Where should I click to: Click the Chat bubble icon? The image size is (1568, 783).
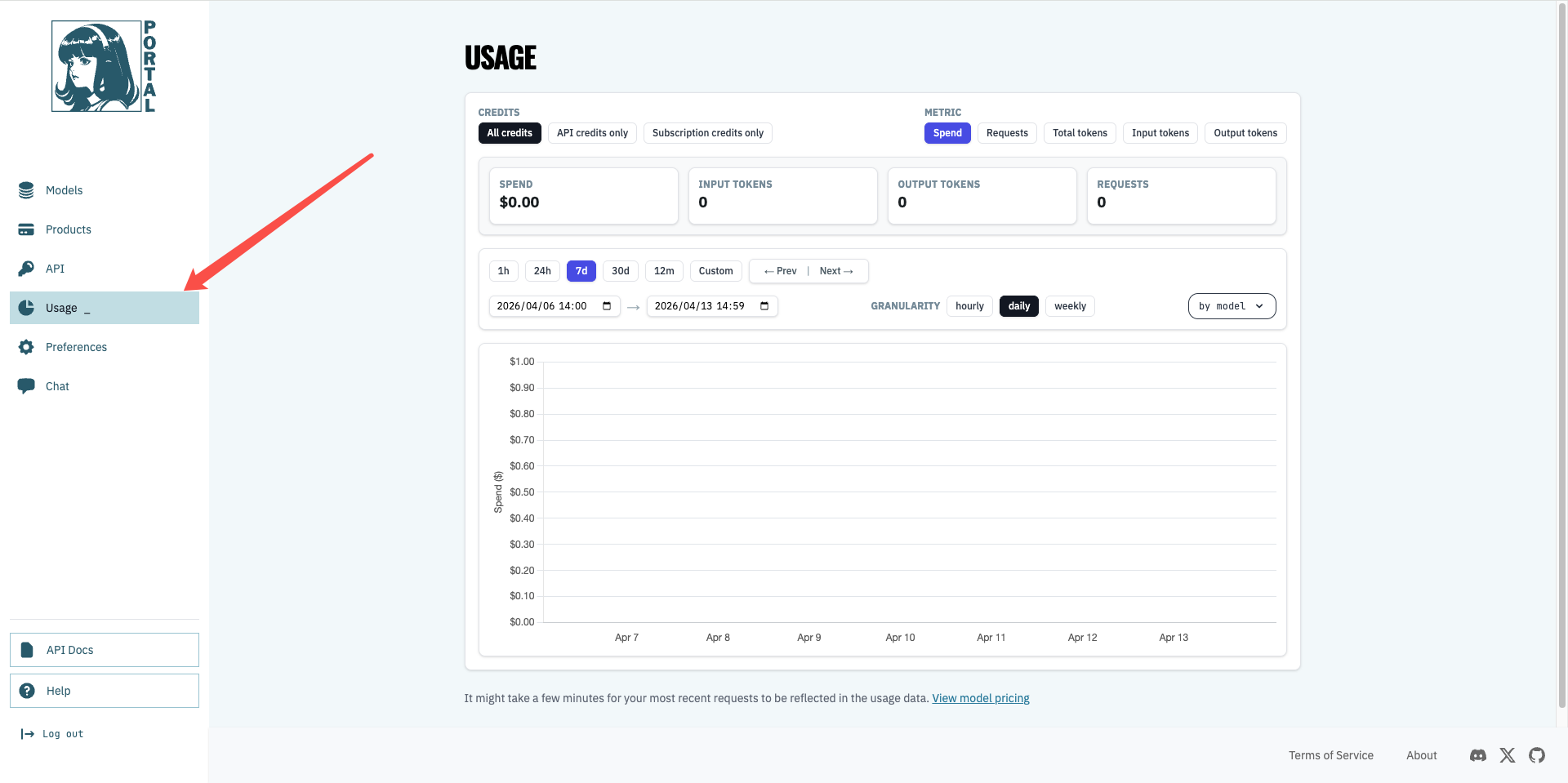26,386
